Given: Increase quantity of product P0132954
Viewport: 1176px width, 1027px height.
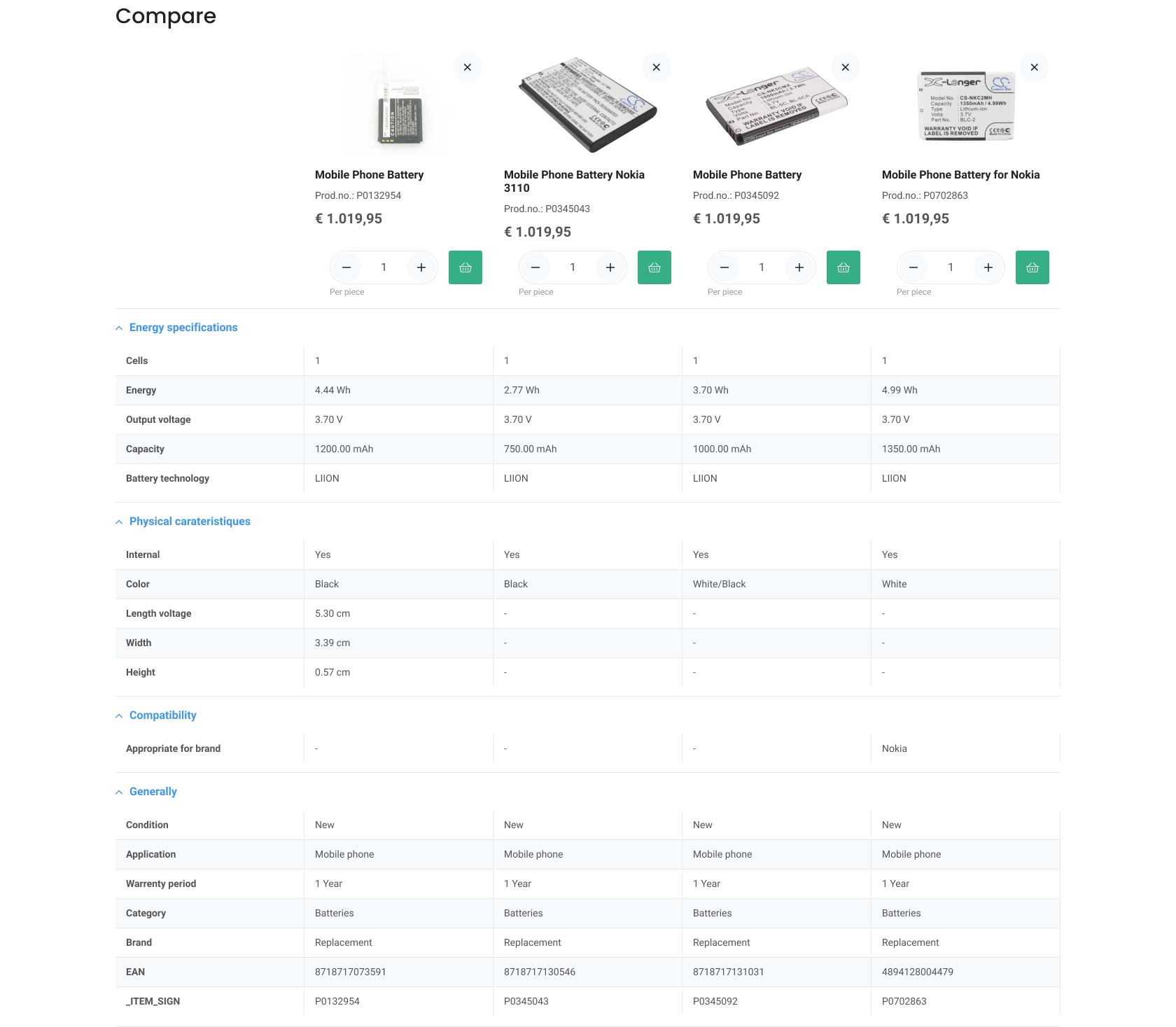Looking at the screenshot, I should click(x=421, y=267).
